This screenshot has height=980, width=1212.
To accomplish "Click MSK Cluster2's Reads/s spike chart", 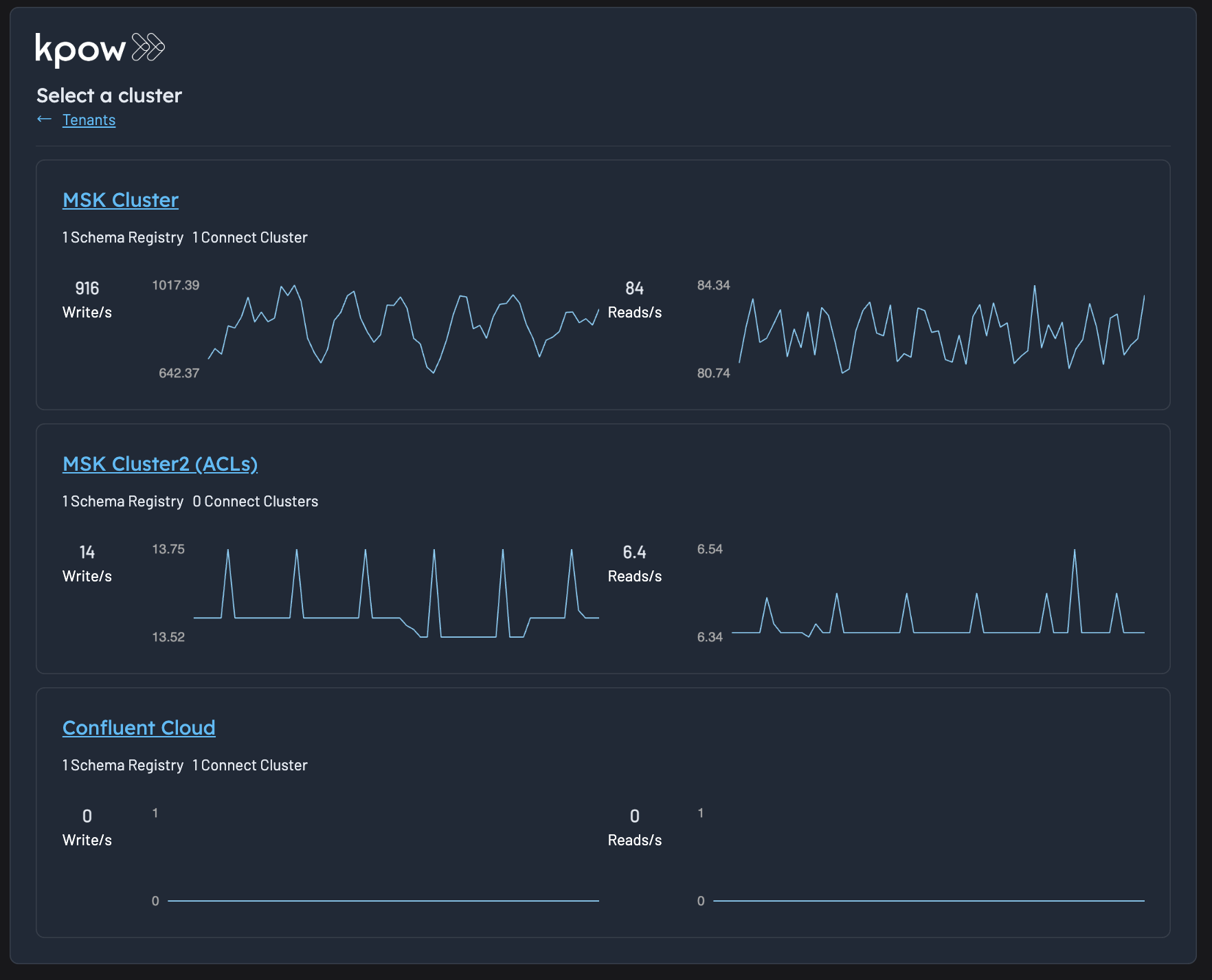I will (x=938, y=593).
